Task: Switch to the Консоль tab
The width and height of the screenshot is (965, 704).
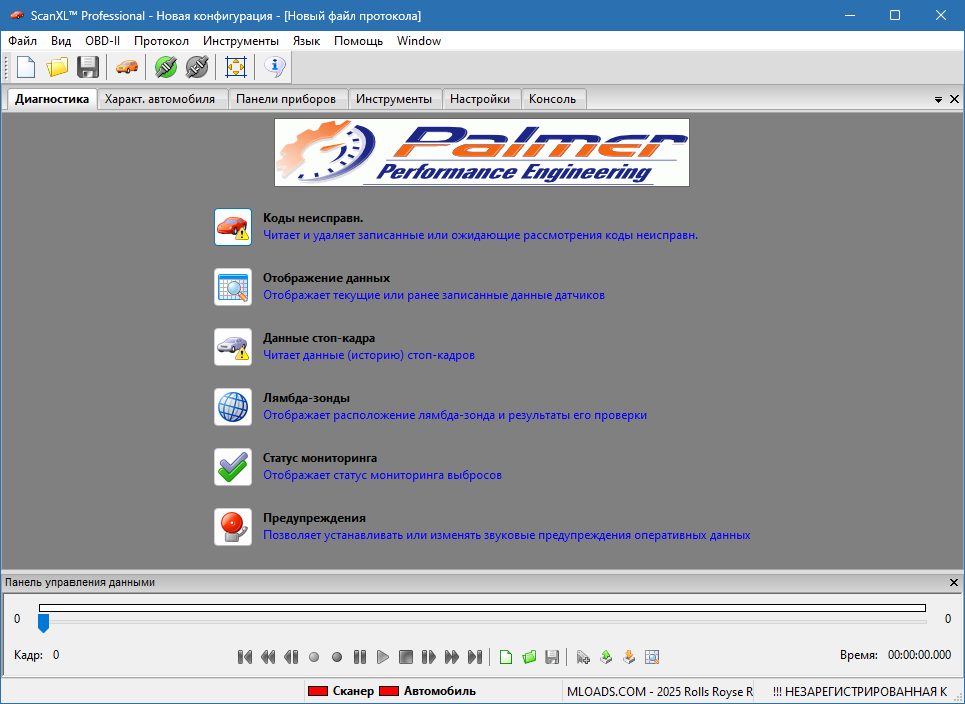Action: [554, 99]
